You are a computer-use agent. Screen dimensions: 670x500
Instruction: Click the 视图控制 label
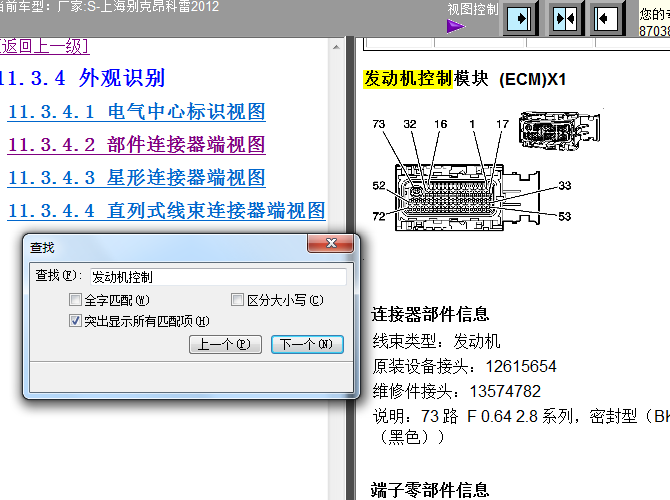pyautogui.click(x=473, y=9)
